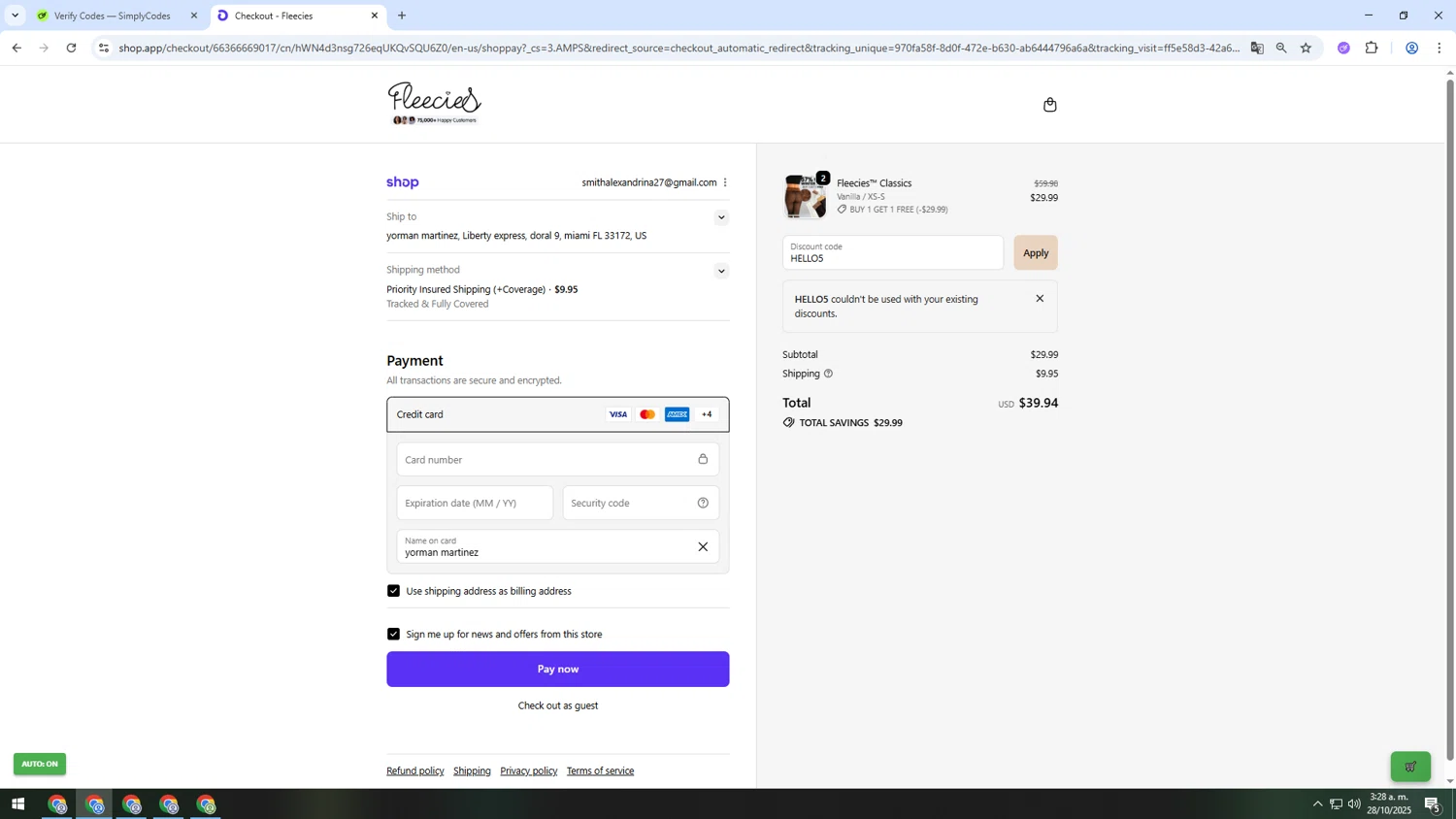
Task: Edit the Discount code field
Action: (x=893, y=253)
